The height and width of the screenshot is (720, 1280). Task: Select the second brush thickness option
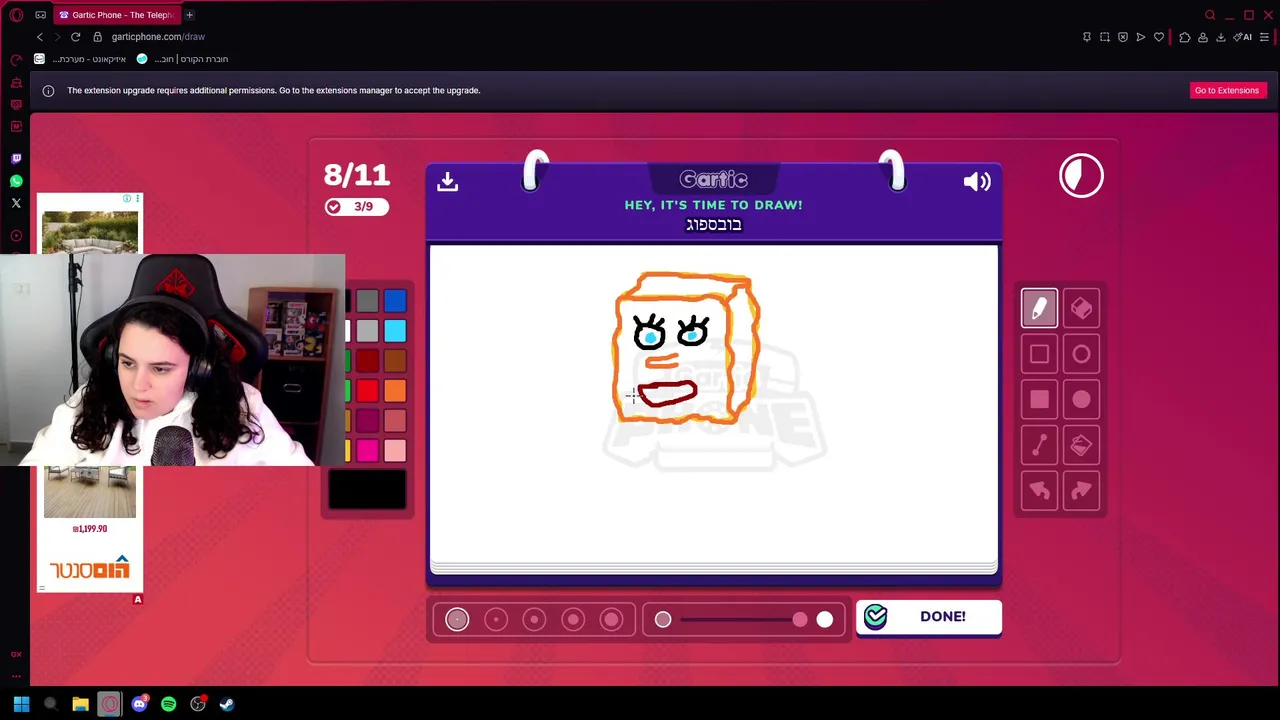coord(496,620)
